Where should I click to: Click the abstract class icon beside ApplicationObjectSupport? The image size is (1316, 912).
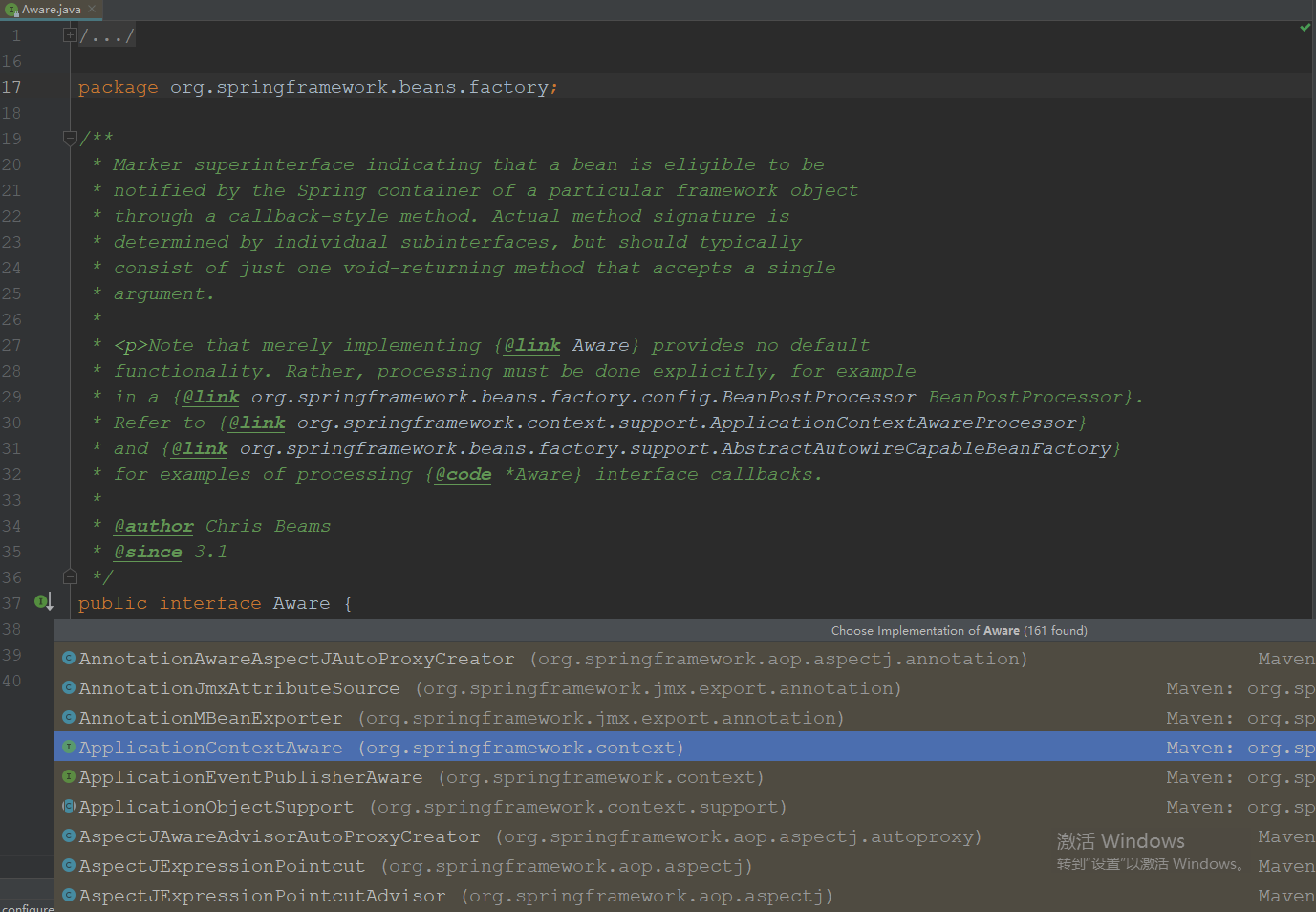click(69, 806)
